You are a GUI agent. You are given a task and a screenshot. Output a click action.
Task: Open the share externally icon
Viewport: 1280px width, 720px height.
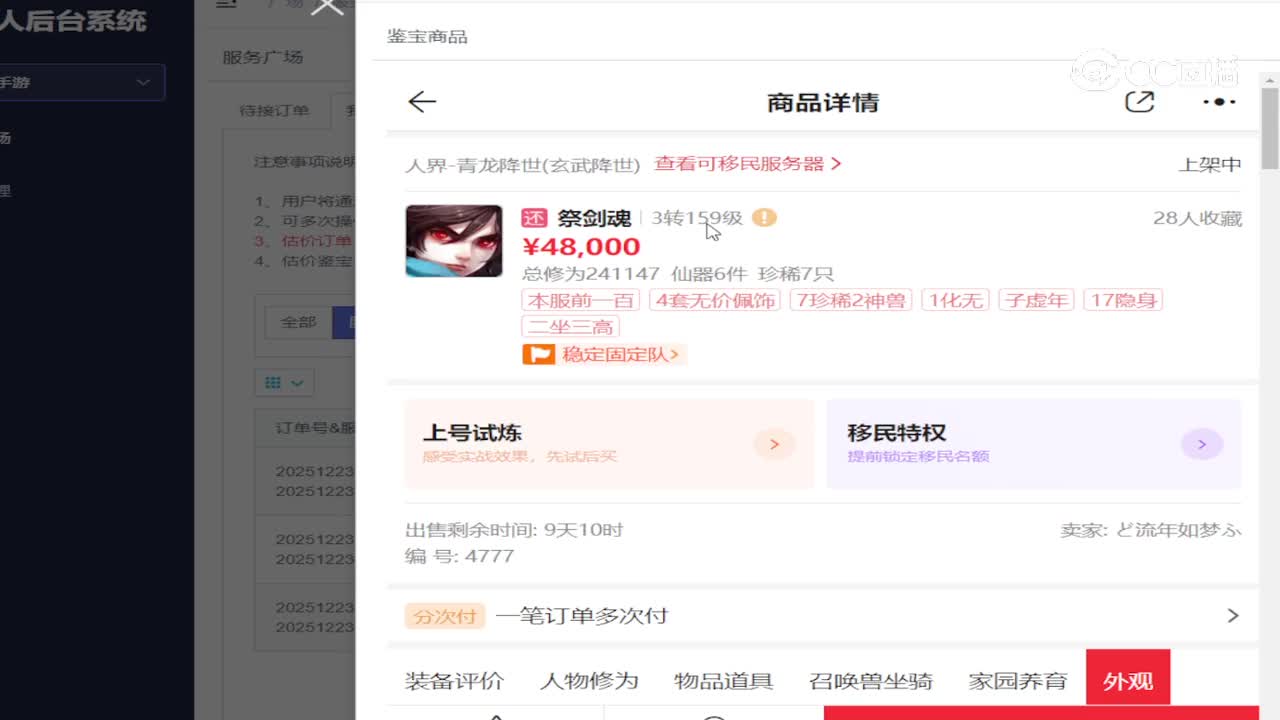pyautogui.click(x=1140, y=100)
